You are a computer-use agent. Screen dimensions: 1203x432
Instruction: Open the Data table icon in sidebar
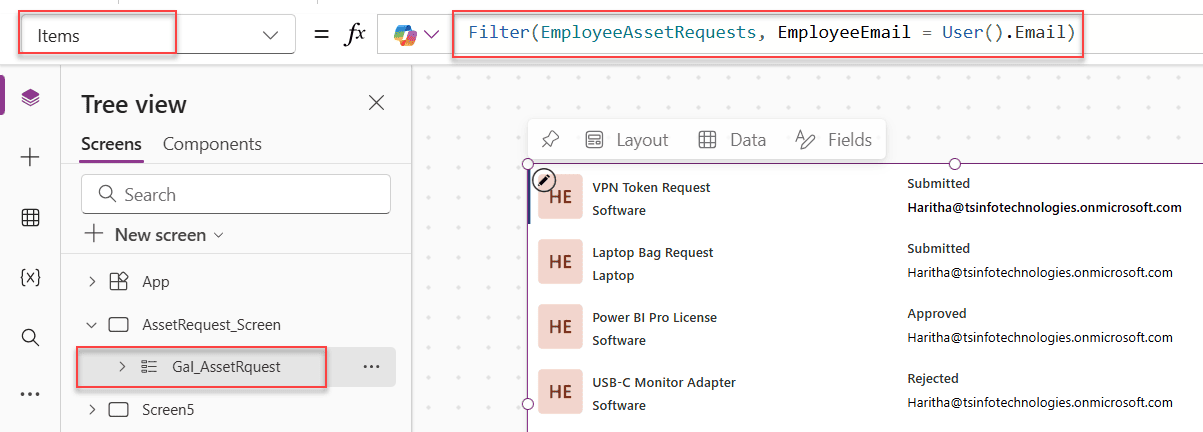click(30, 217)
